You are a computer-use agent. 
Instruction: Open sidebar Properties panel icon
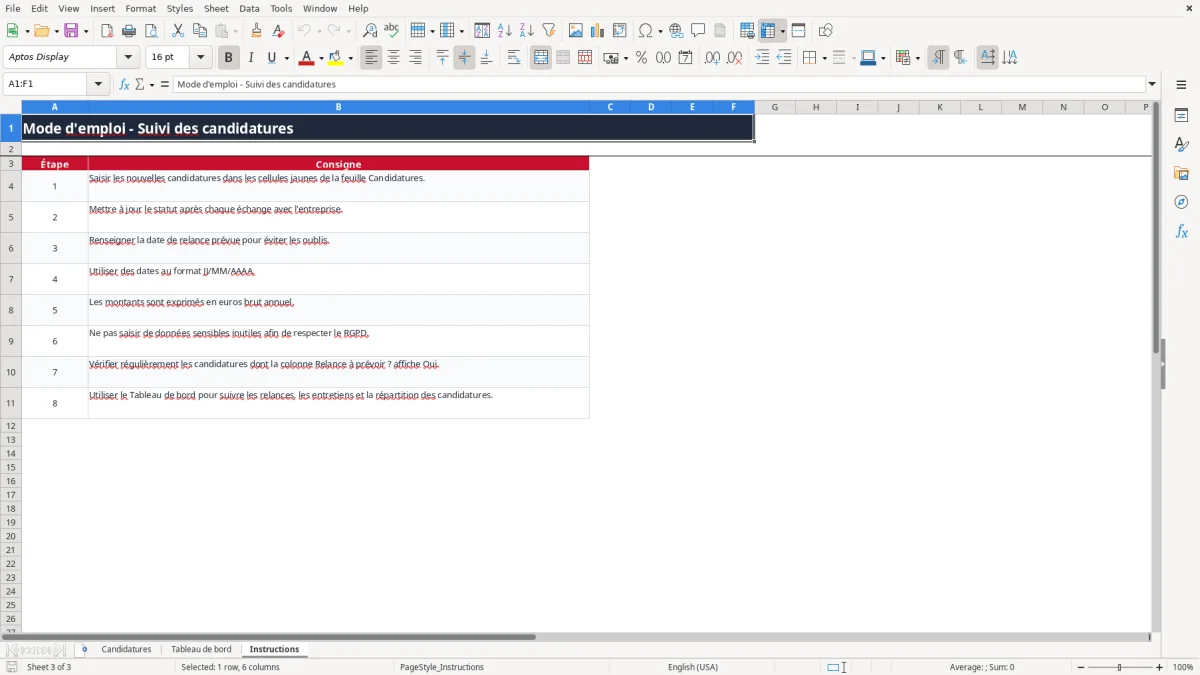pyautogui.click(x=1181, y=116)
